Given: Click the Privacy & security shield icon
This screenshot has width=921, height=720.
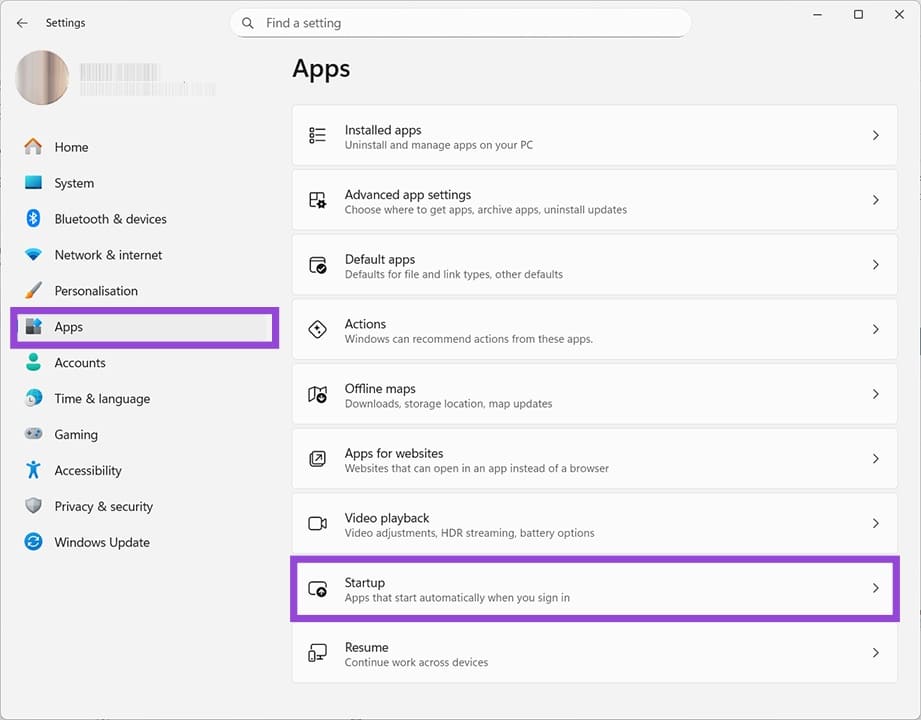Looking at the screenshot, I should pyautogui.click(x=34, y=507).
